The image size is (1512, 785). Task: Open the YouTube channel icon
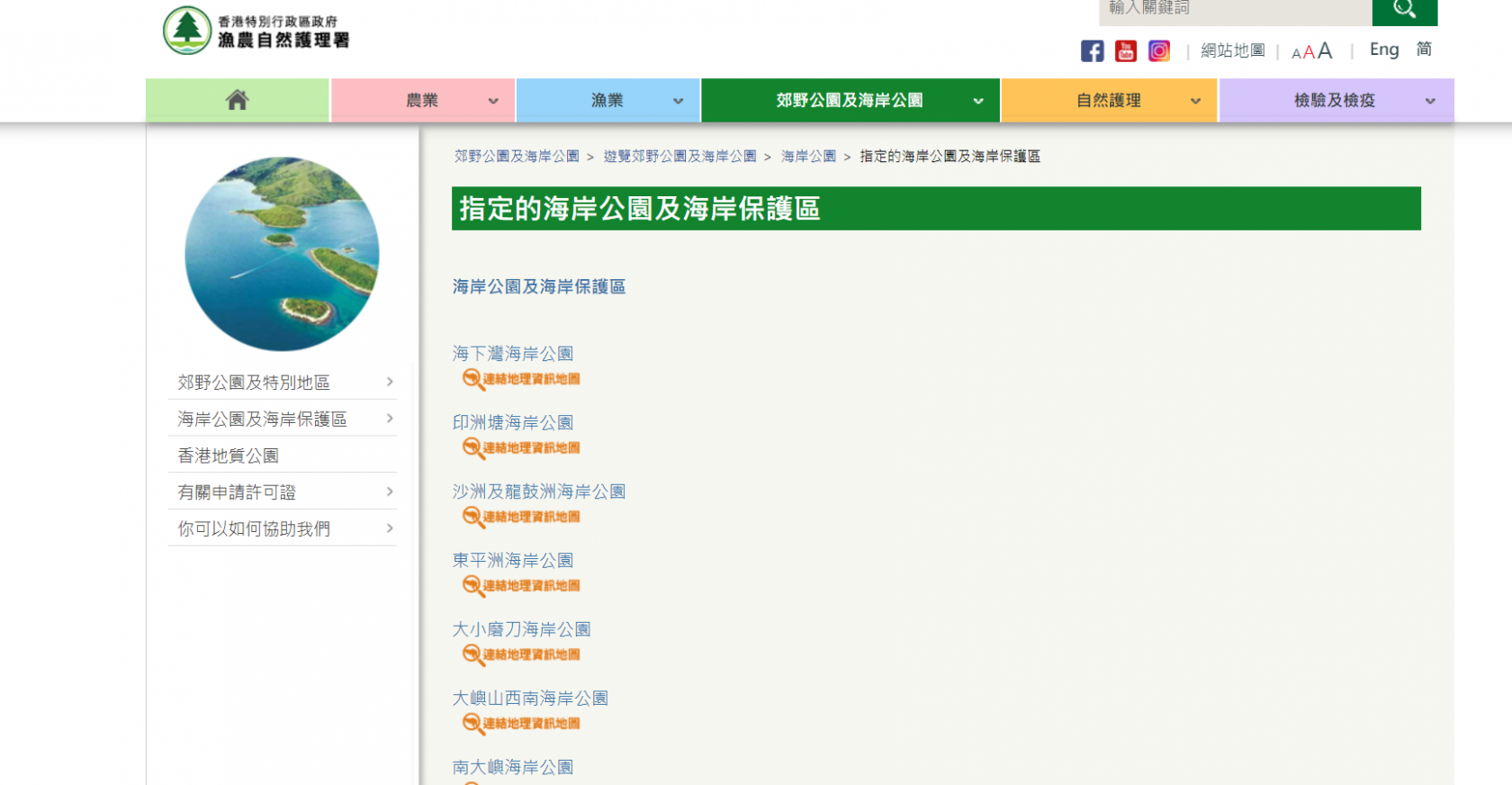[x=1125, y=51]
